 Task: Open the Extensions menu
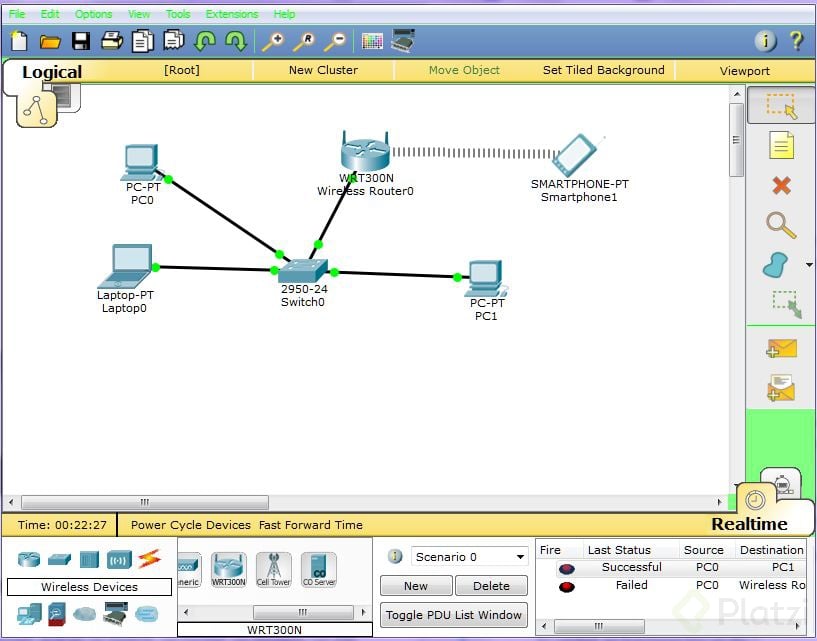(x=232, y=14)
